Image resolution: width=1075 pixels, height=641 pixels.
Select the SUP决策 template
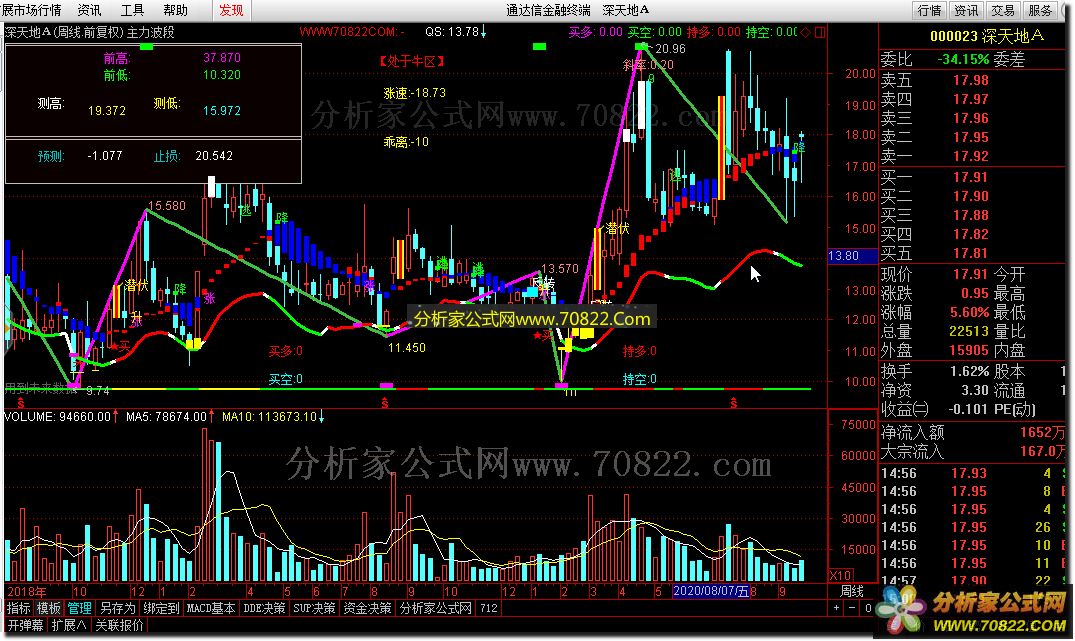(x=314, y=608)
